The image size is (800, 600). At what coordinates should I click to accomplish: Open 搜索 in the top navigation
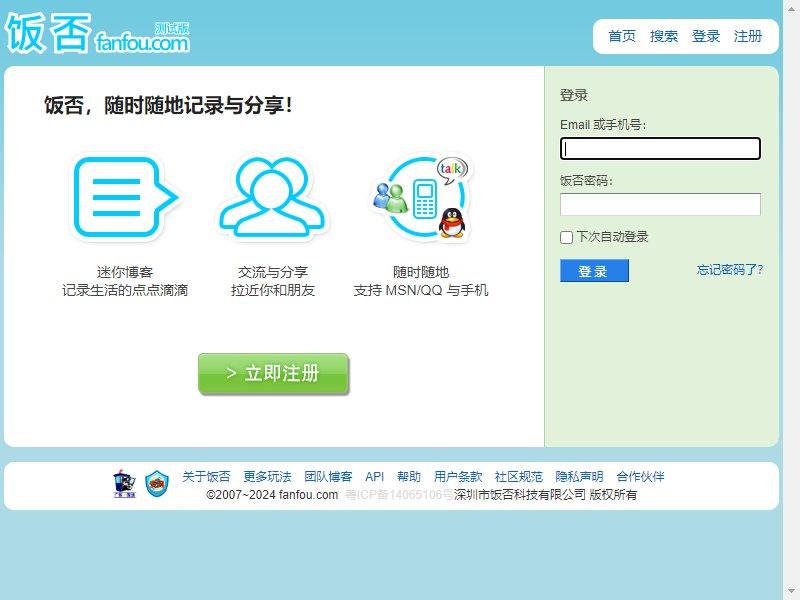[664, 36]
